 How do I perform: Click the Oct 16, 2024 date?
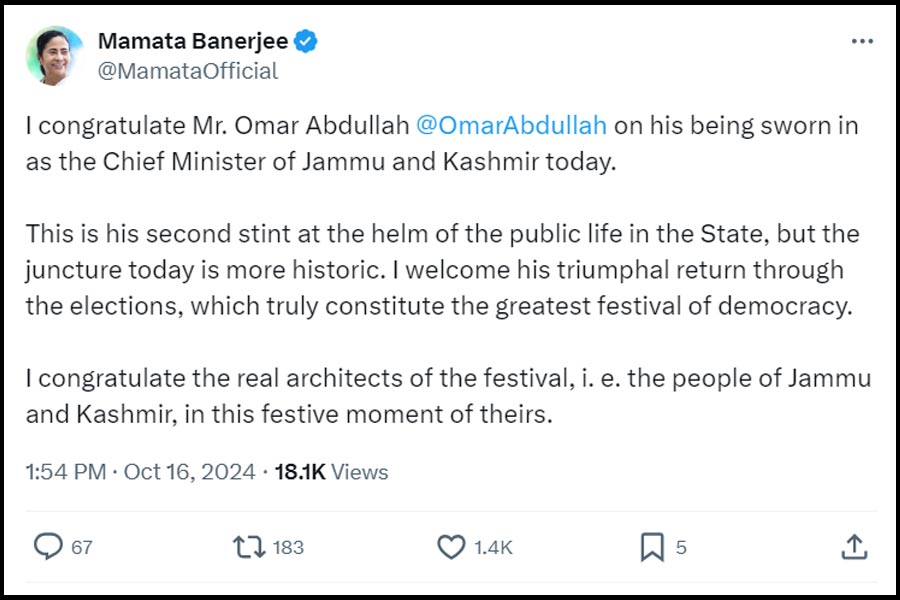(x=190, y=472)
